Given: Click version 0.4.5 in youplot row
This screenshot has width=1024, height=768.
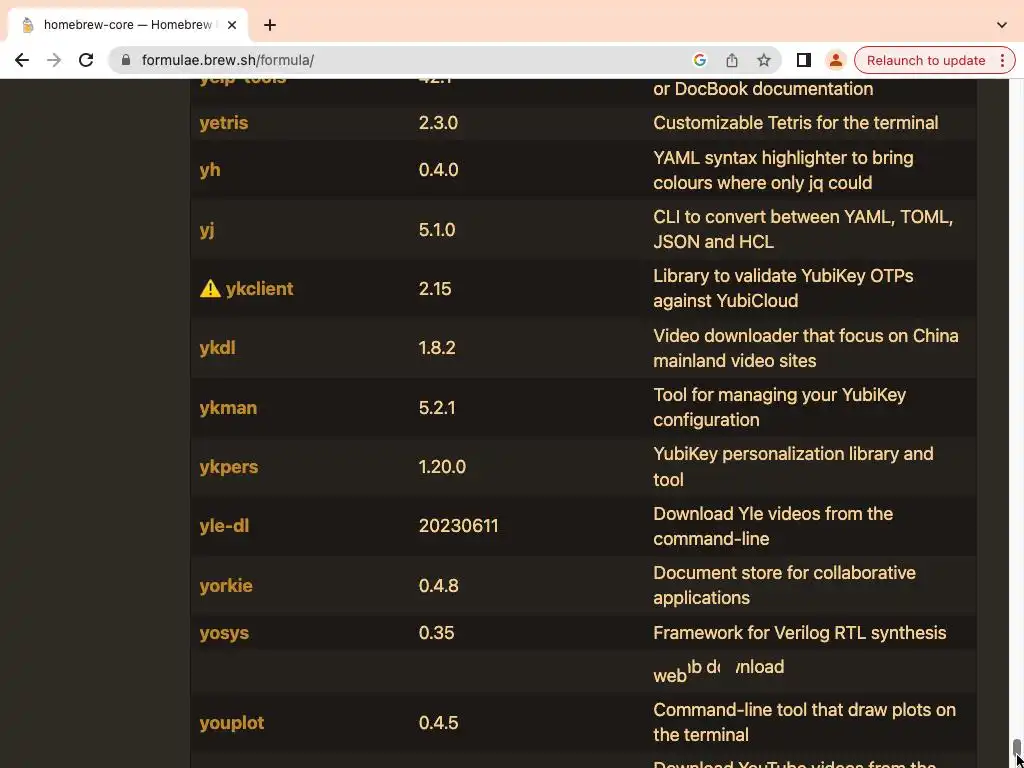Looking at the screenshot, I should point(438,723).
